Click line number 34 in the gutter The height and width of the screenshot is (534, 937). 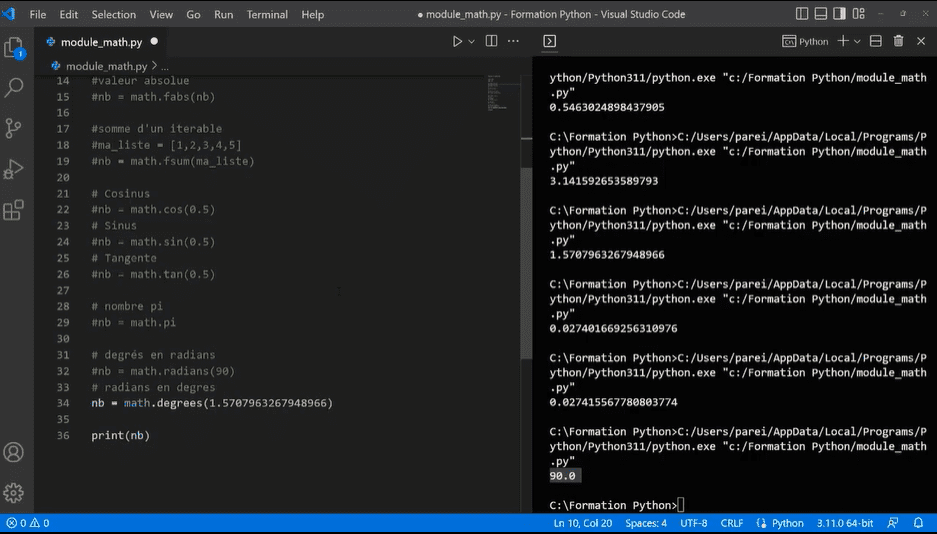coord(63,403)
